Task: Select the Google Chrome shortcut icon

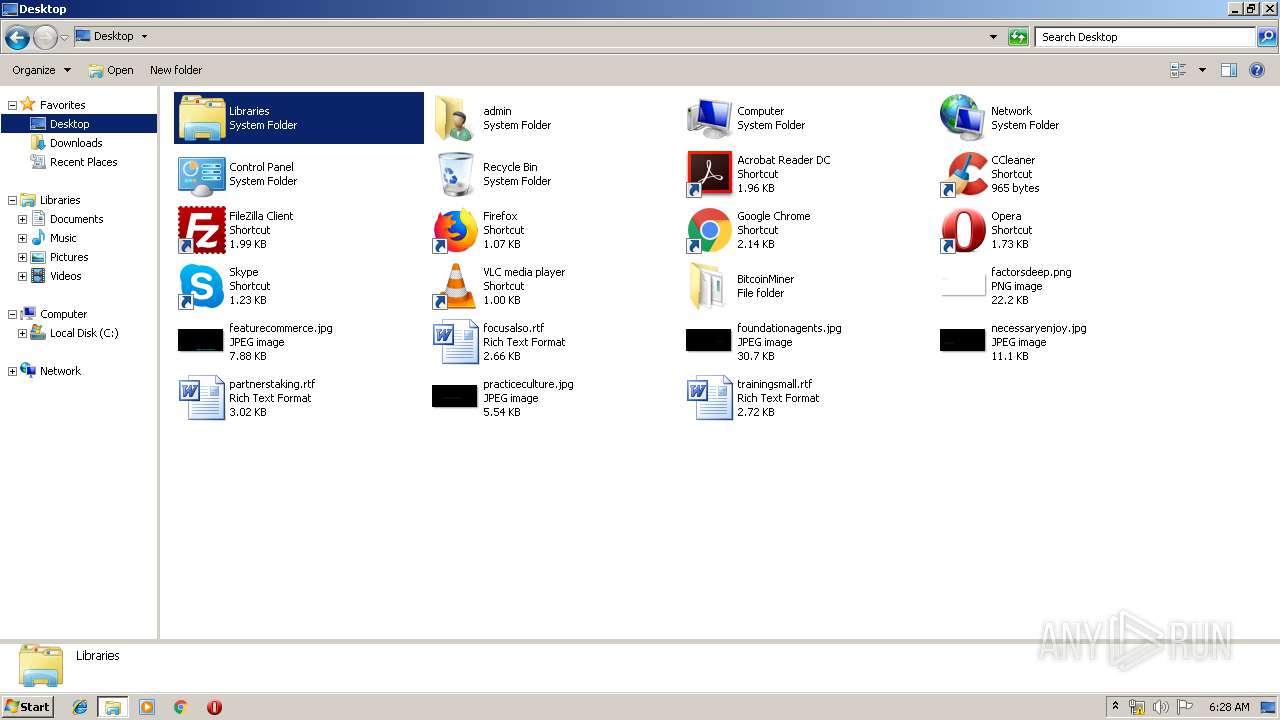Action: coord(709,230)
